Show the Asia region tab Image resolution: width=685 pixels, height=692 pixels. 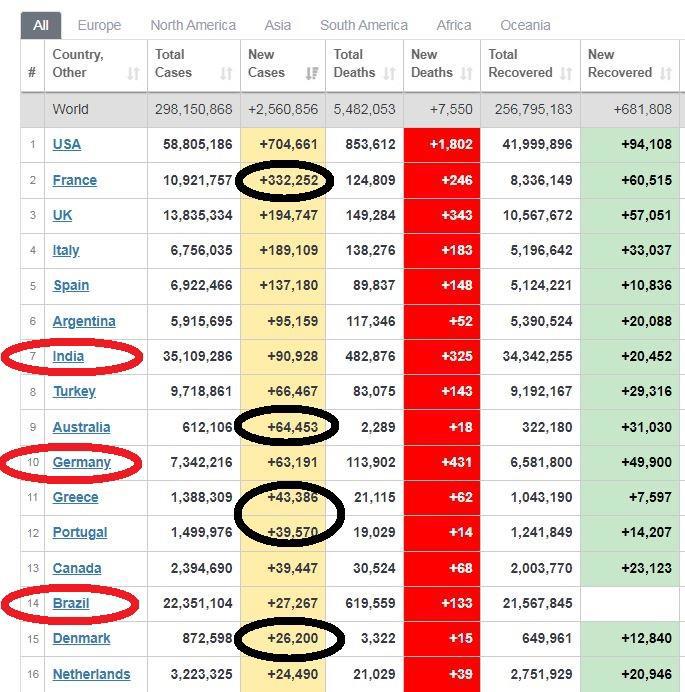point(278,25)
